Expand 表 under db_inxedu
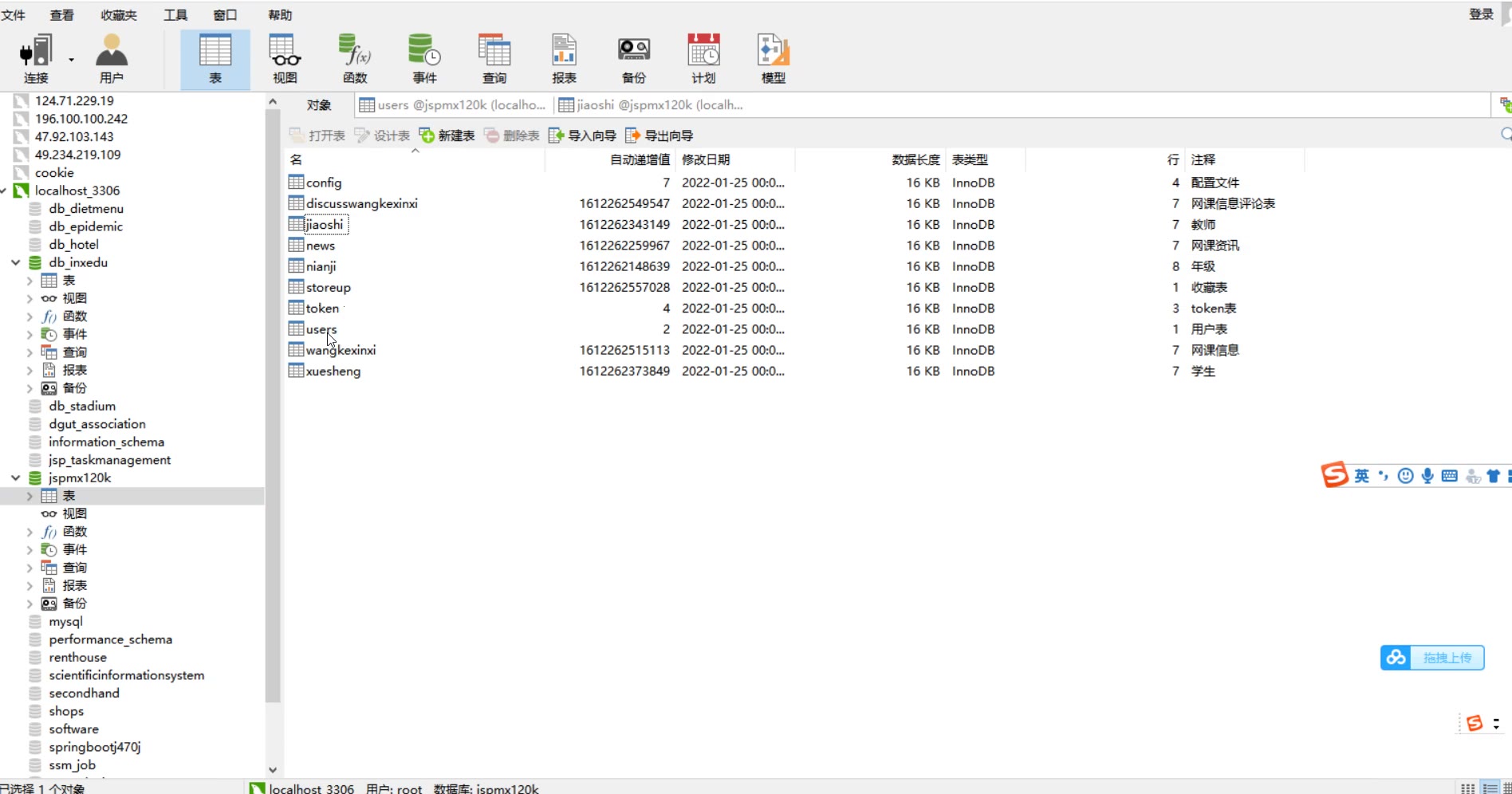The width and height of the screenshot is (1512, 794). 30,281
